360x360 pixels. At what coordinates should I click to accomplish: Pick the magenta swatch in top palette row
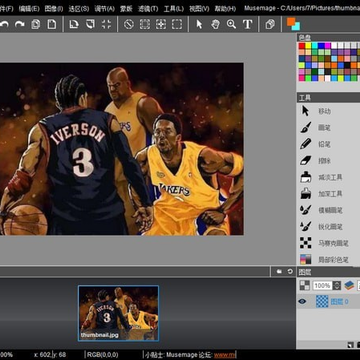coord(328,46)
